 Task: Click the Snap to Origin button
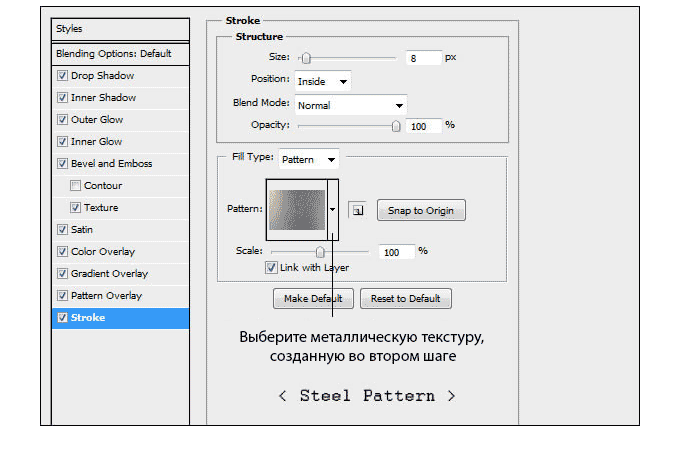click(421, 211)
